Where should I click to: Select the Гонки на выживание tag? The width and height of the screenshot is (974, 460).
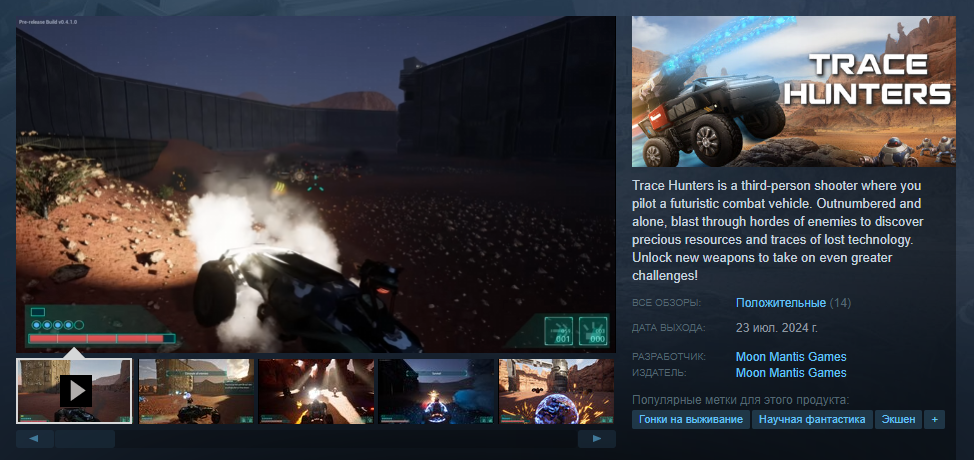tap(691, 420)
